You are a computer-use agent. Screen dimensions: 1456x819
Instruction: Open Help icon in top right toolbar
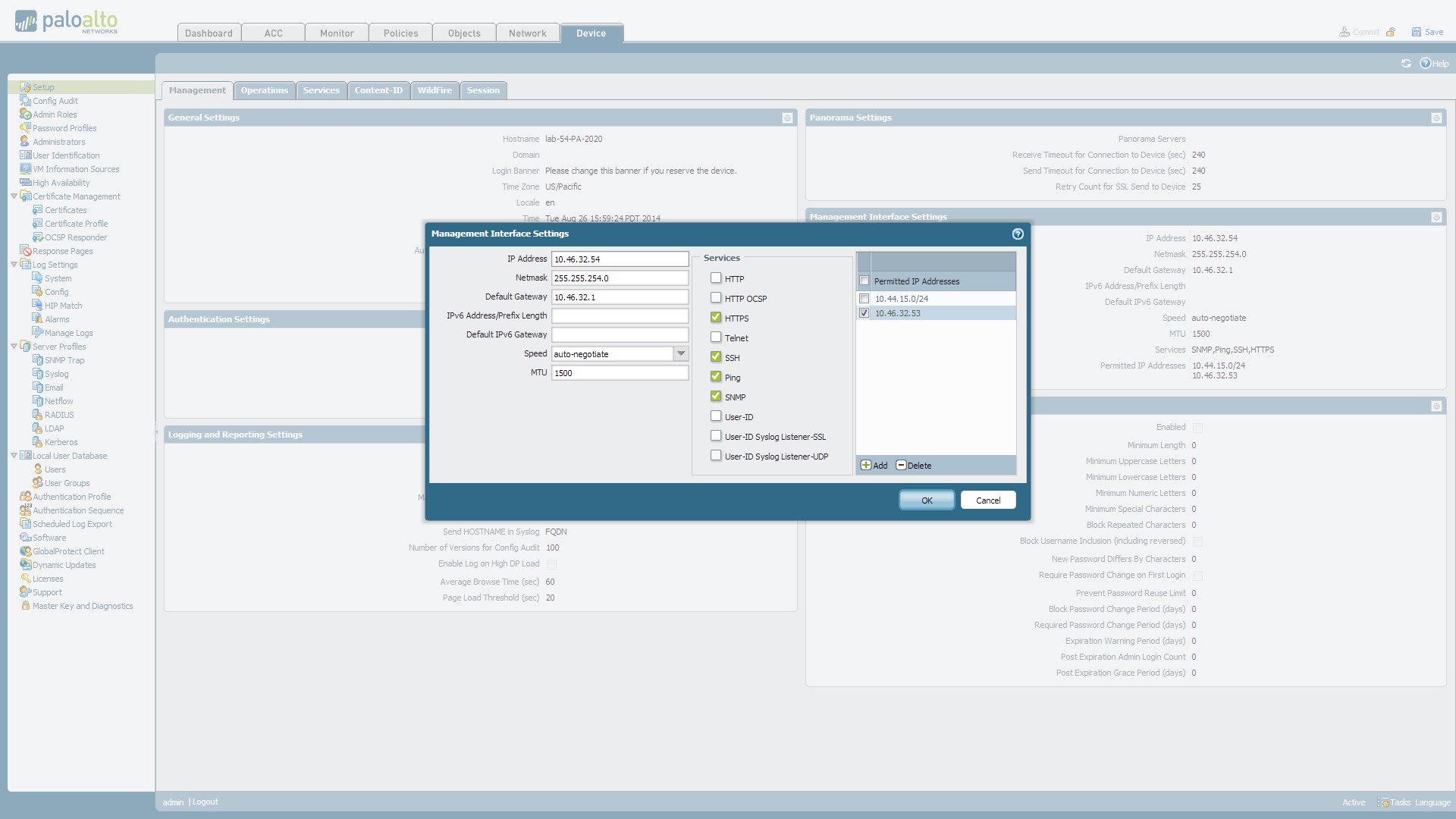pyautogui.click(x=1425, y=64)
